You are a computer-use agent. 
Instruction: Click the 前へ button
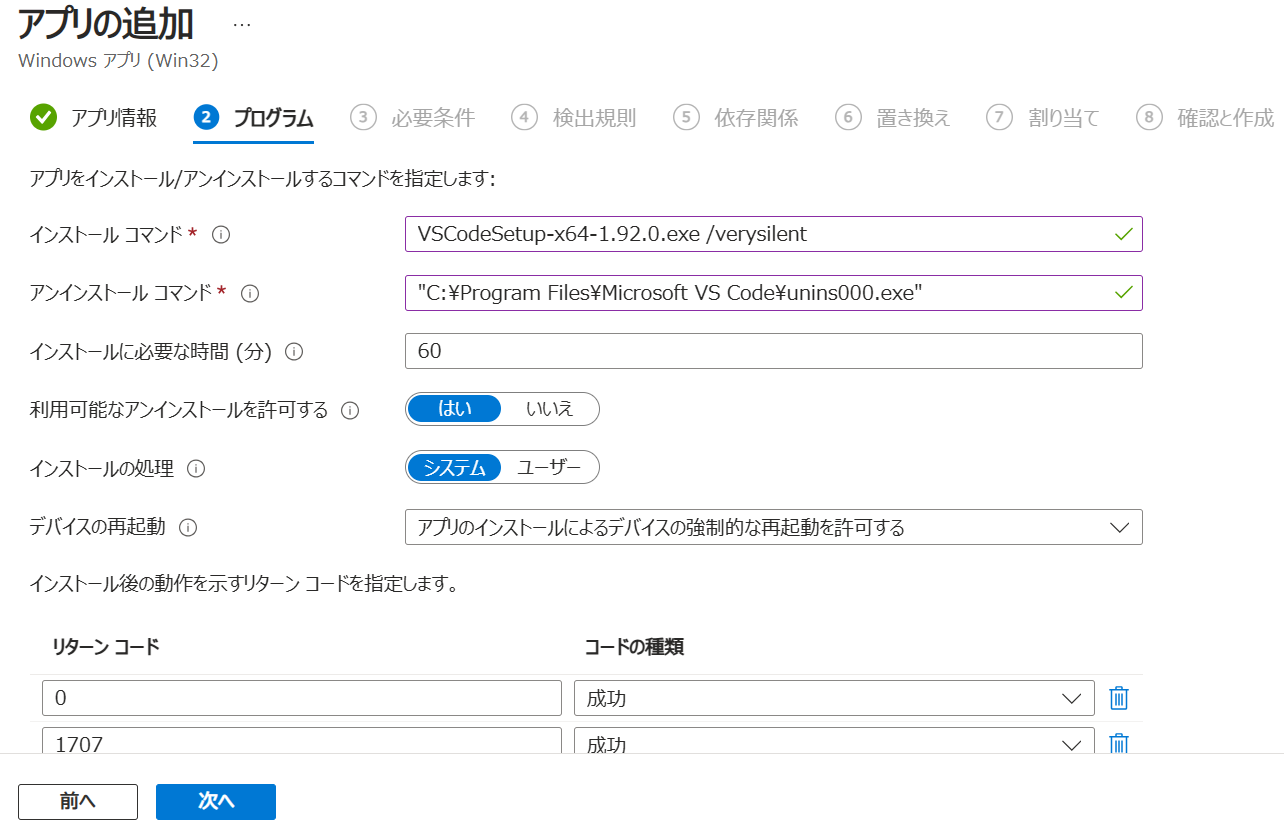[x=78, y=801]
